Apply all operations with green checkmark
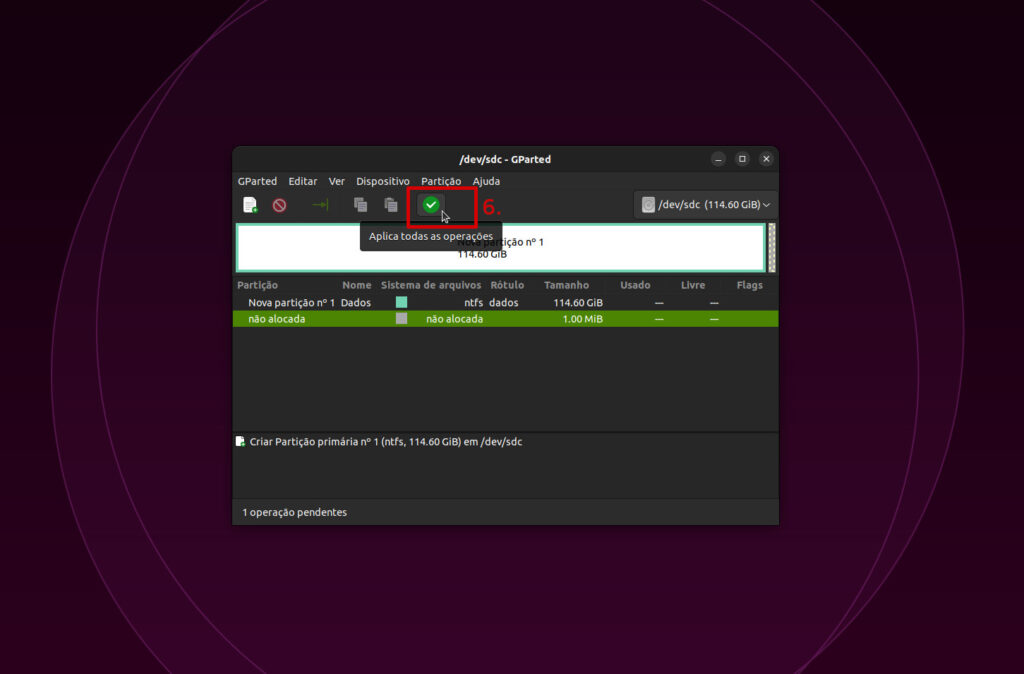The height and width of the screenshot is (674, 1024). click(431, 205)
